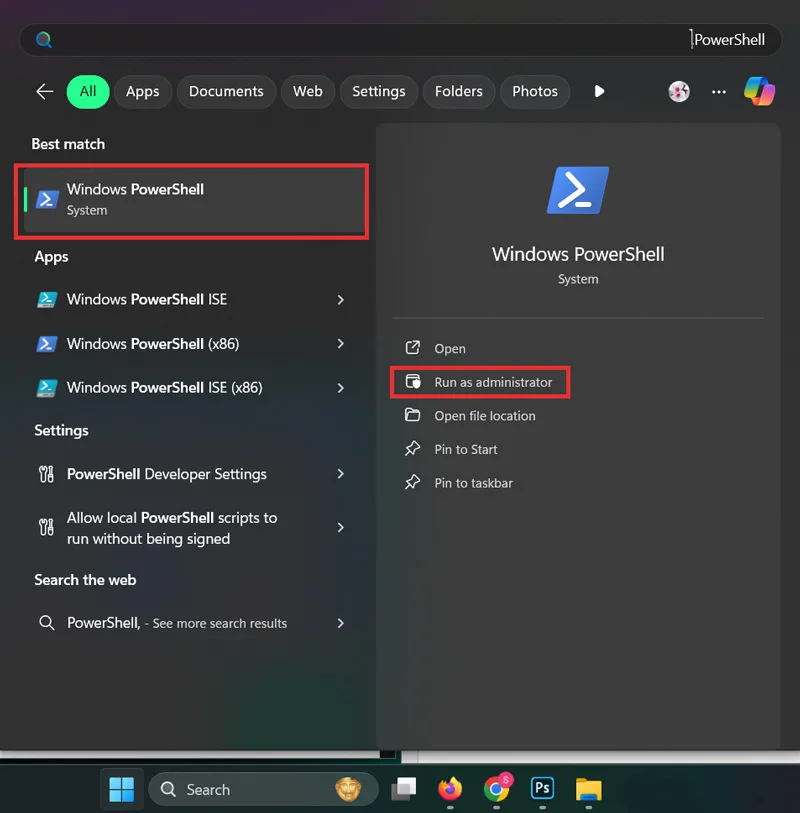Open the user profile avatar
The height and width of the screenshot is (813, 800).
pos(679,92)
